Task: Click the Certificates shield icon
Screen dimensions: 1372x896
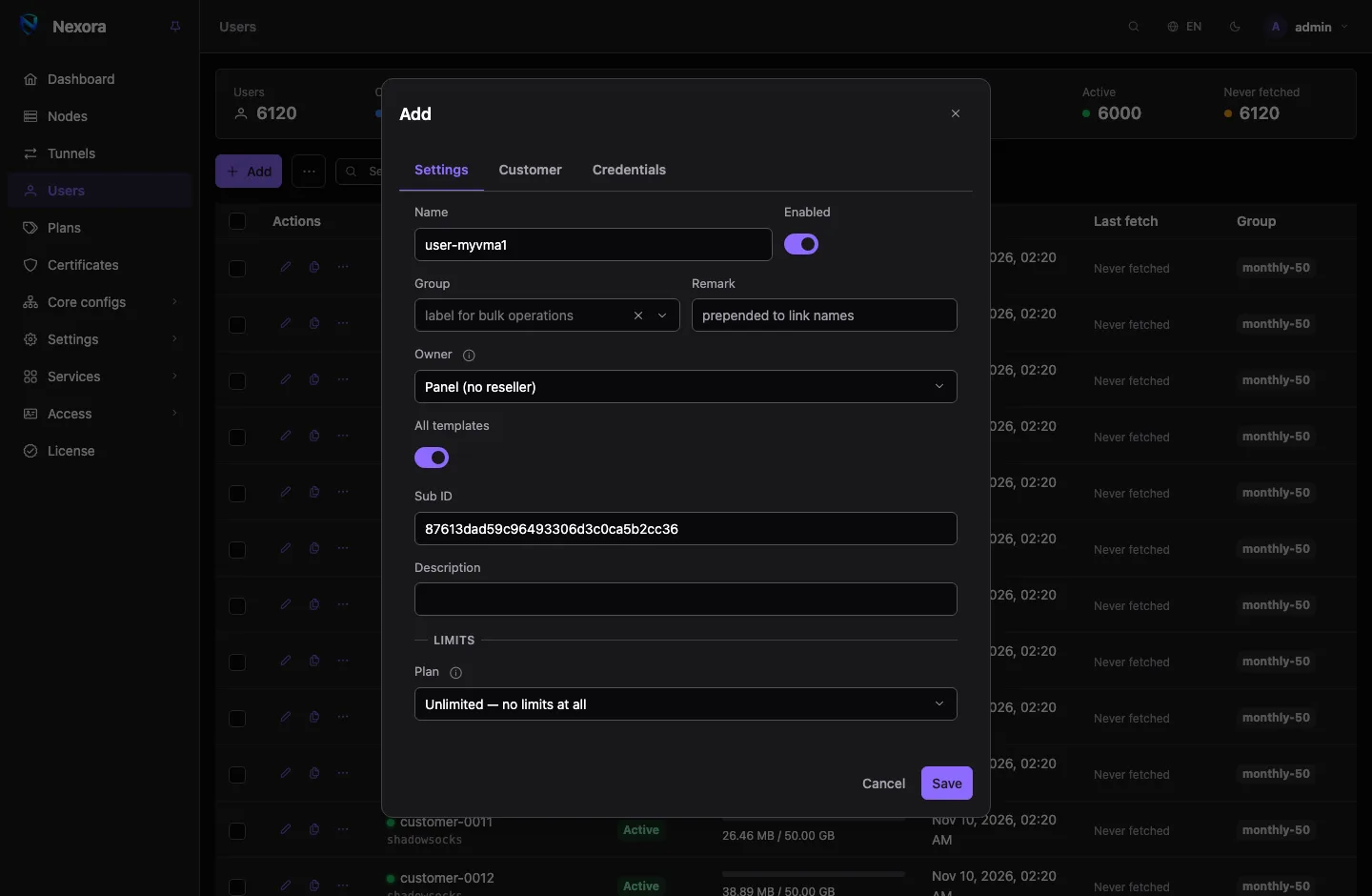Action: [x=30, y=265]
